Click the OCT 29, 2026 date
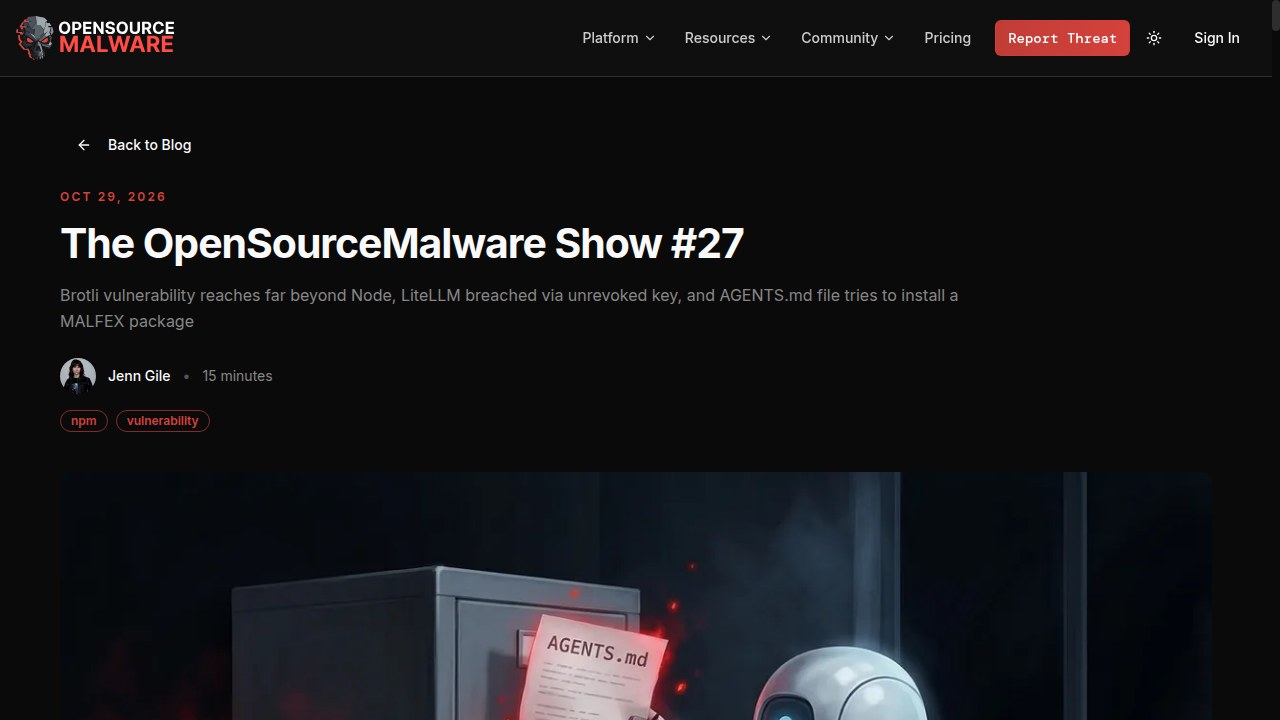This screenshot has height=720, width=1280. (x=113, y=197)
